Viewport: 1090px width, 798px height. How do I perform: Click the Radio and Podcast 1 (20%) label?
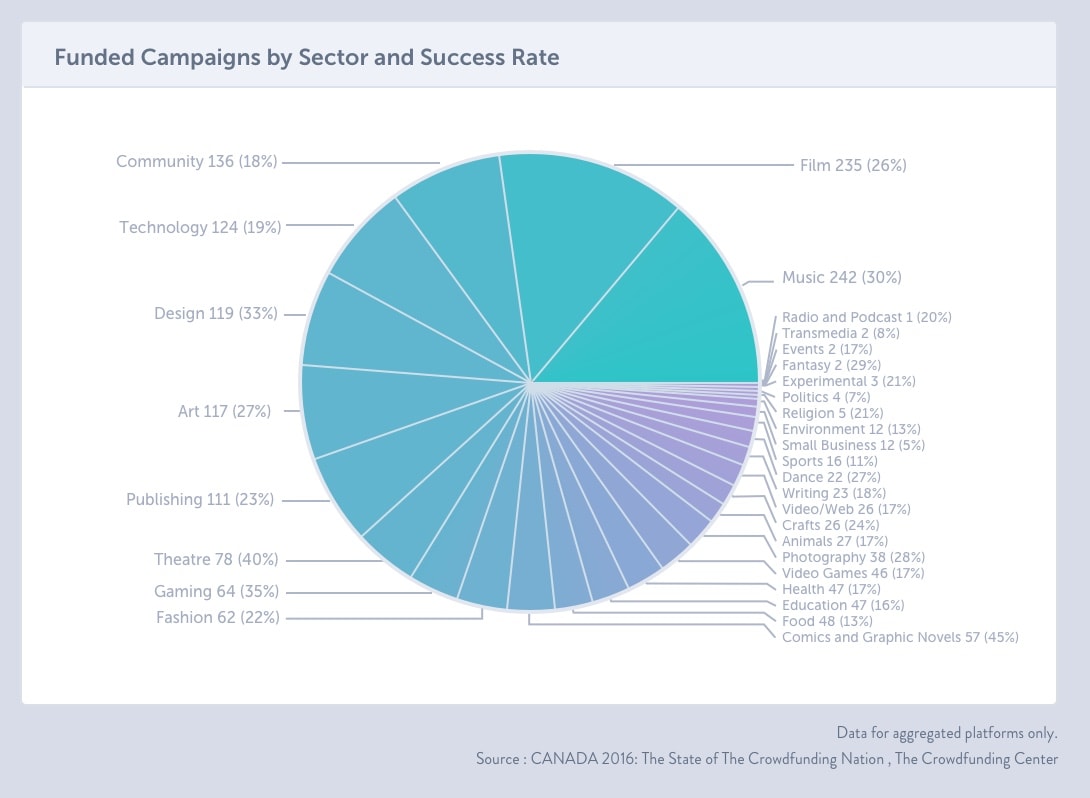pos(866,317)
